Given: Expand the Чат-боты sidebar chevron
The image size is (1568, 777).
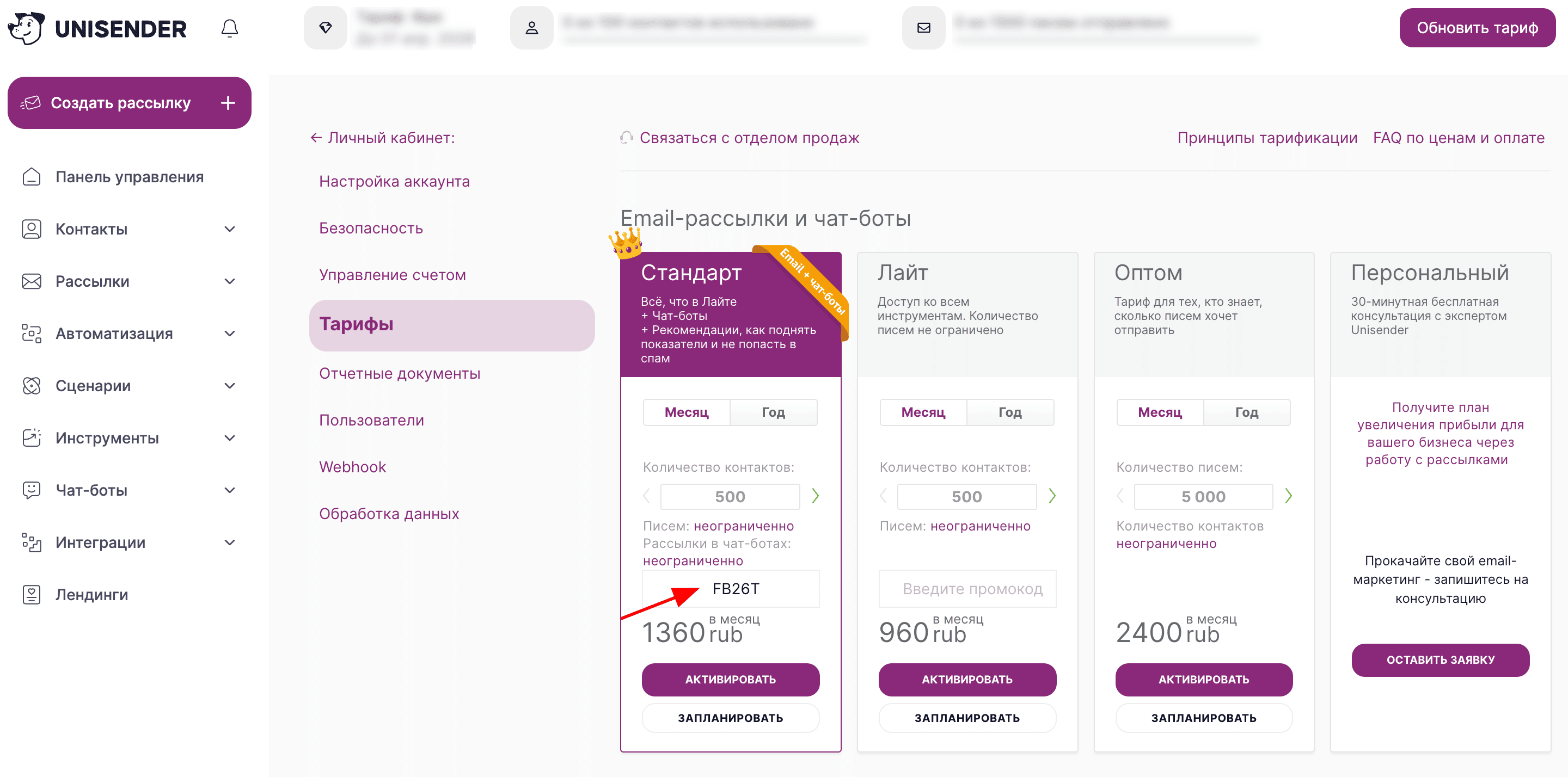Looking at the screenshot, I should pos(229,490).
